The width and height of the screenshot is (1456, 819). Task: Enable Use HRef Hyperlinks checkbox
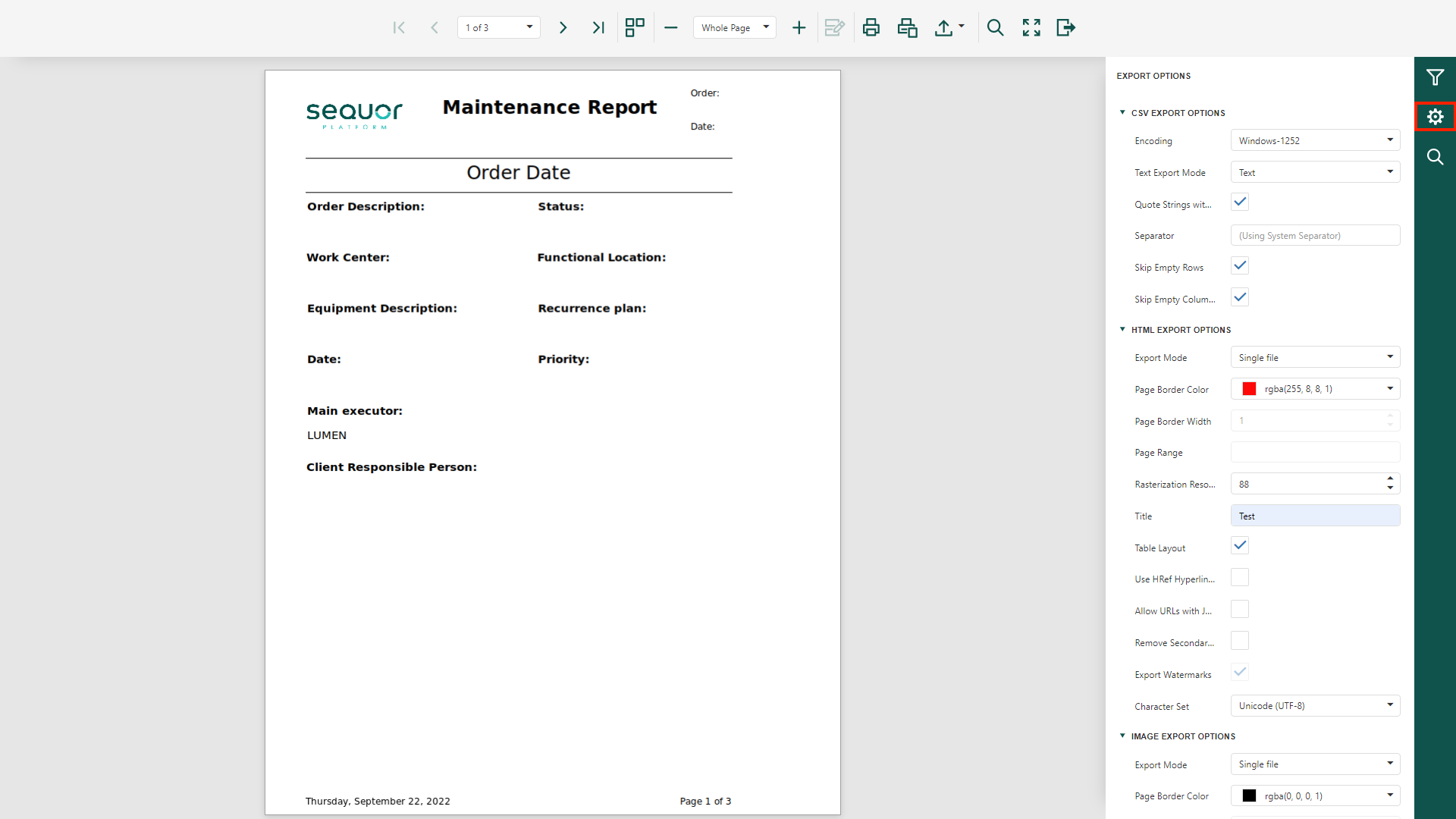(x=1240, y=578)
